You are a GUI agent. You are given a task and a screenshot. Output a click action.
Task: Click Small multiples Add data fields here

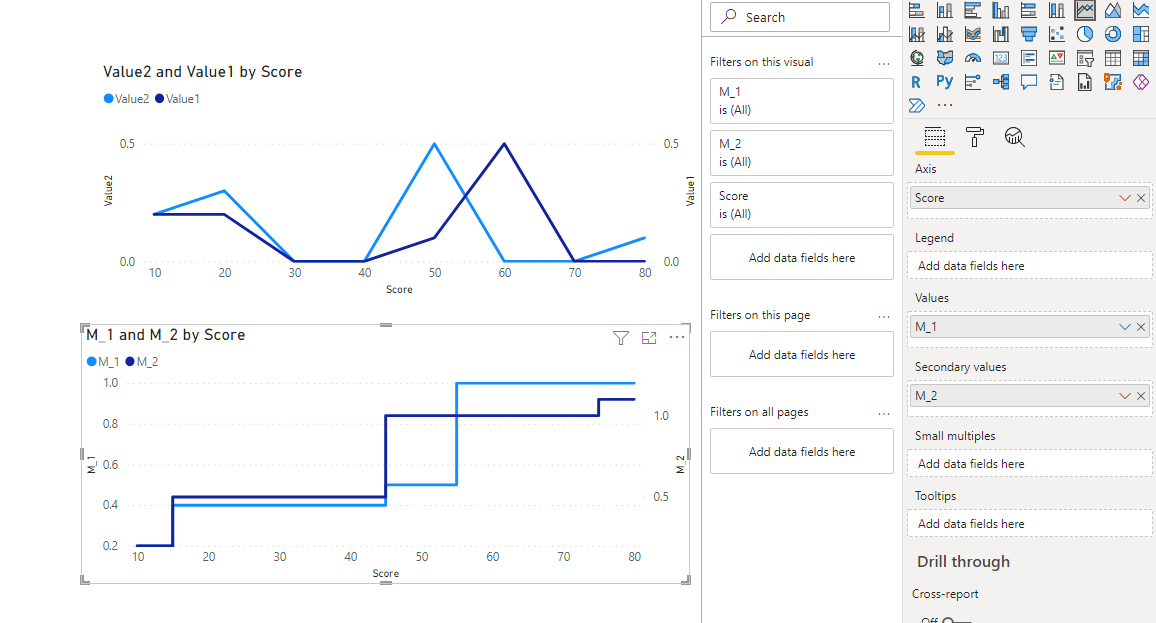coord(1029,464)
